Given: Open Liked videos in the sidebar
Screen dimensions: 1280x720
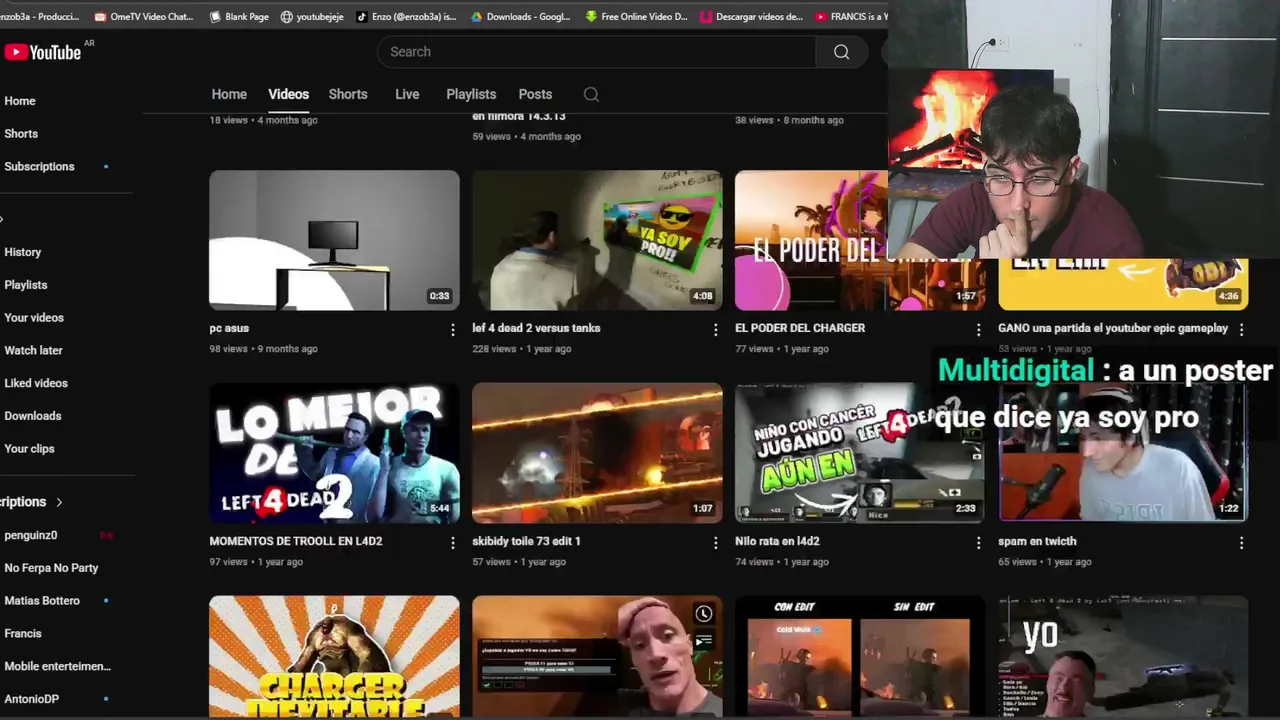Looking at the screenshot, I should coord(36,383).
